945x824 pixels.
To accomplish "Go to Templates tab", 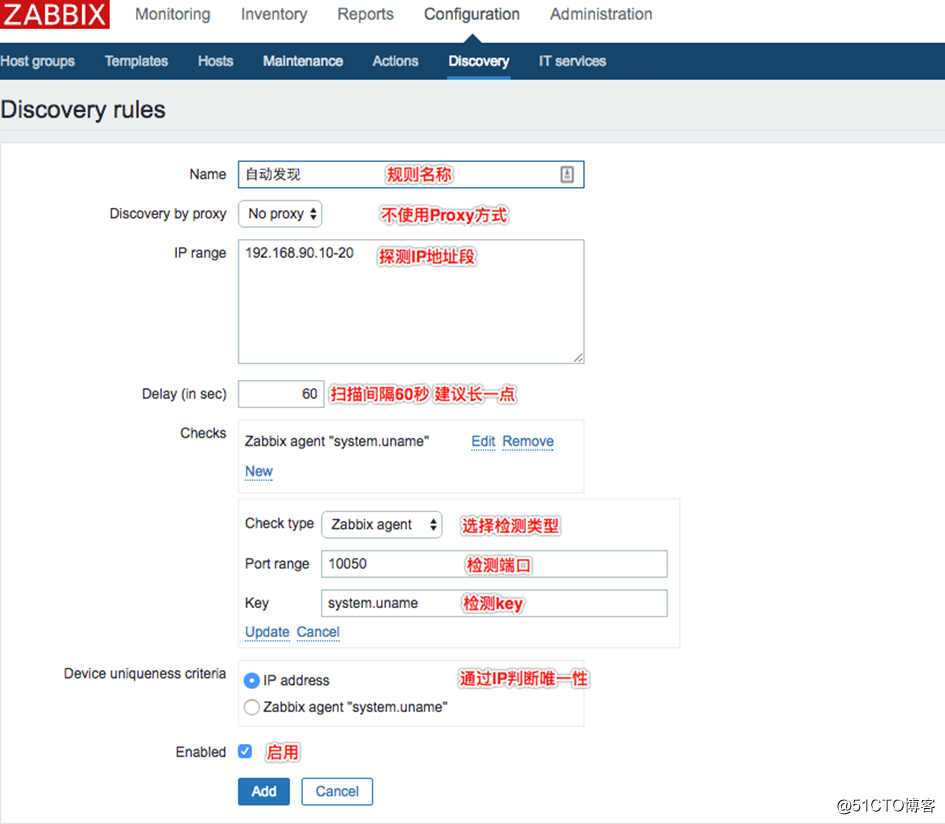I will pyautogui.click(x=136, y=61).
